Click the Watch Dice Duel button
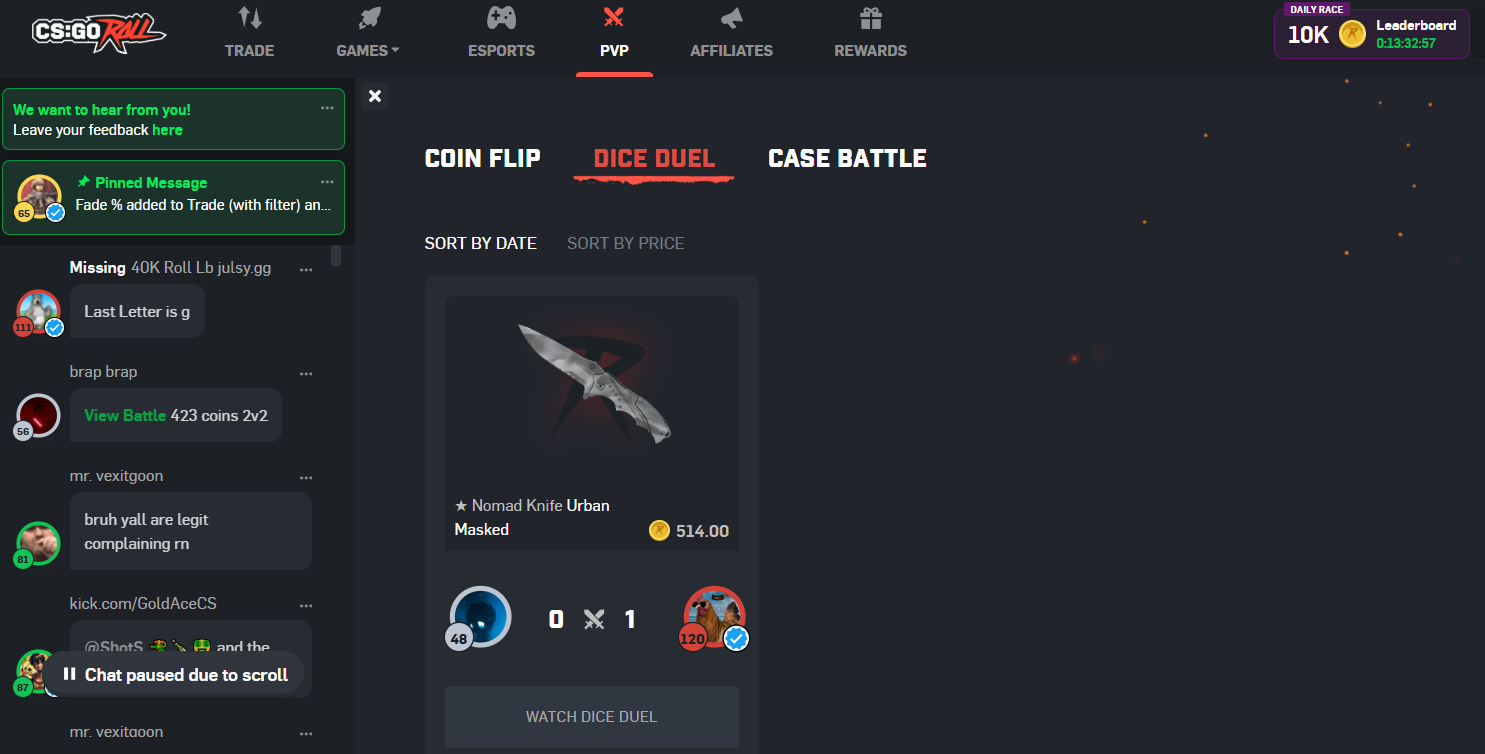The image size is (1485, 754). pyautogui.click(x=592, y=716)
